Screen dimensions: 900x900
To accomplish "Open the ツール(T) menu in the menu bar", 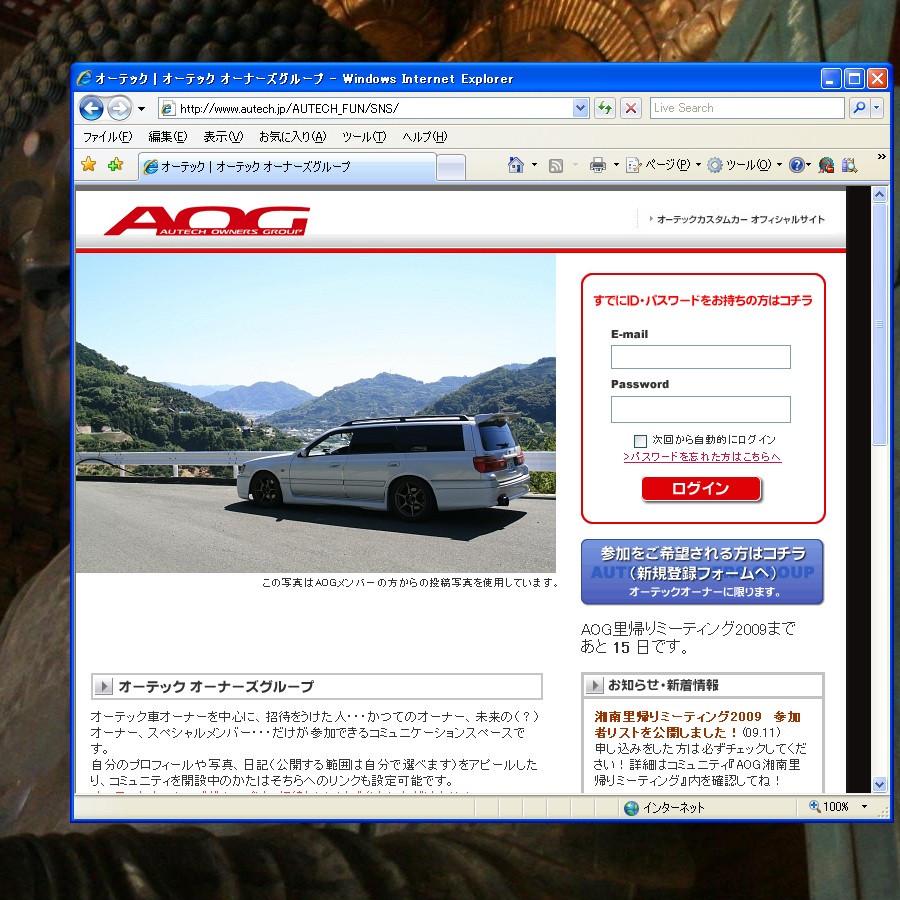I will 364,137.
